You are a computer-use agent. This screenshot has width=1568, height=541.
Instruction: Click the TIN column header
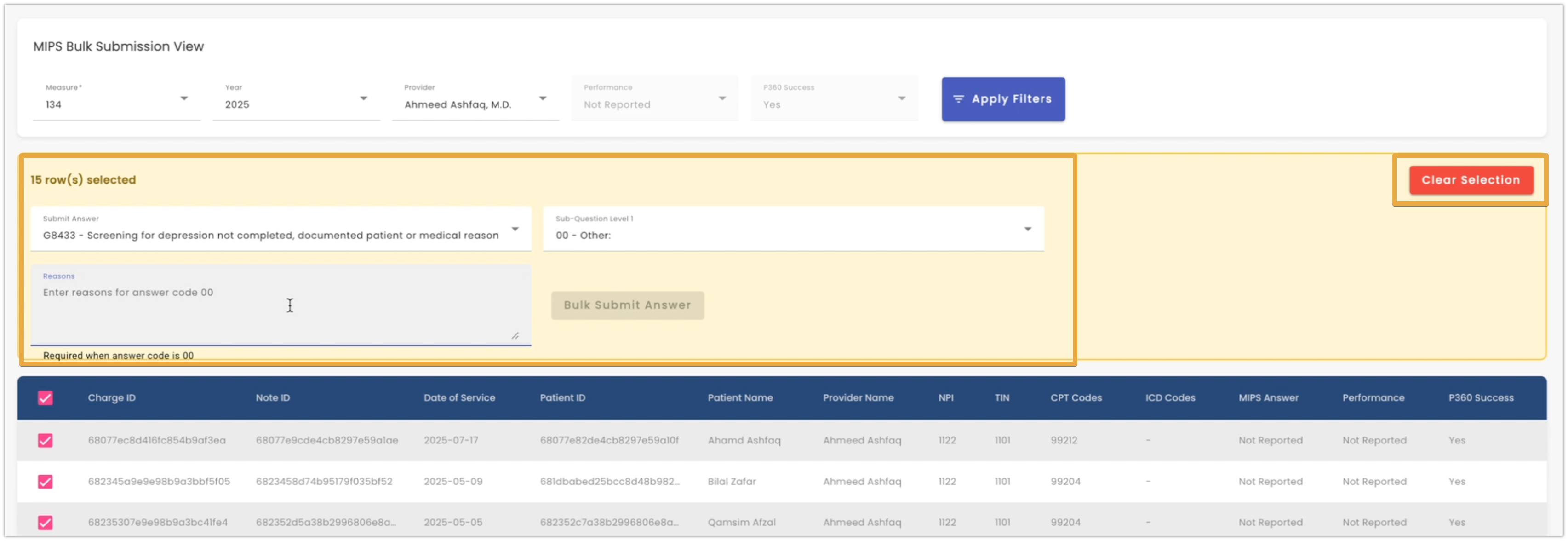(1002, 398)
